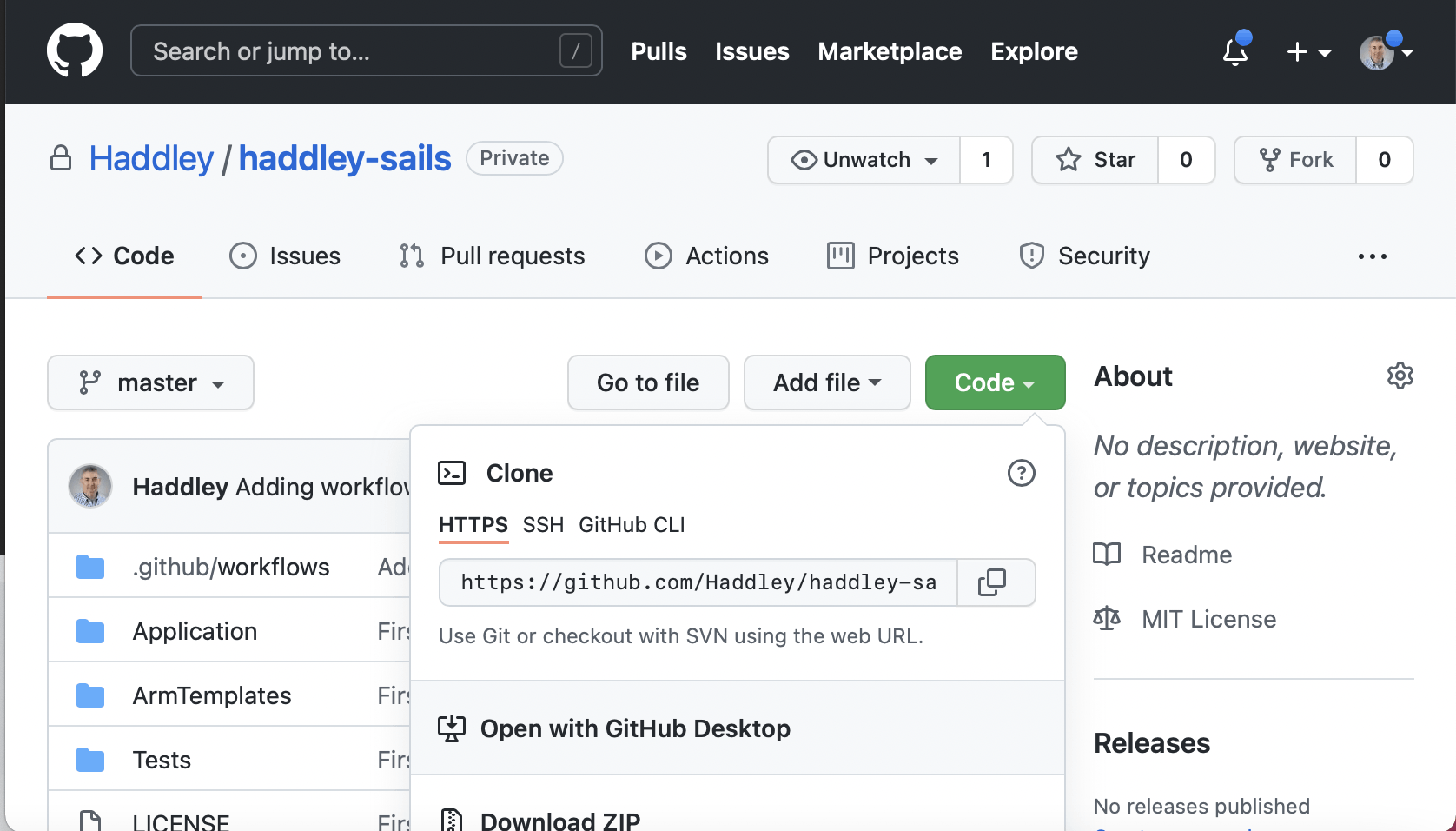Open with GitHub Desktop
Viewport: 1456px width, 831px height.
(x=635, y=728)
